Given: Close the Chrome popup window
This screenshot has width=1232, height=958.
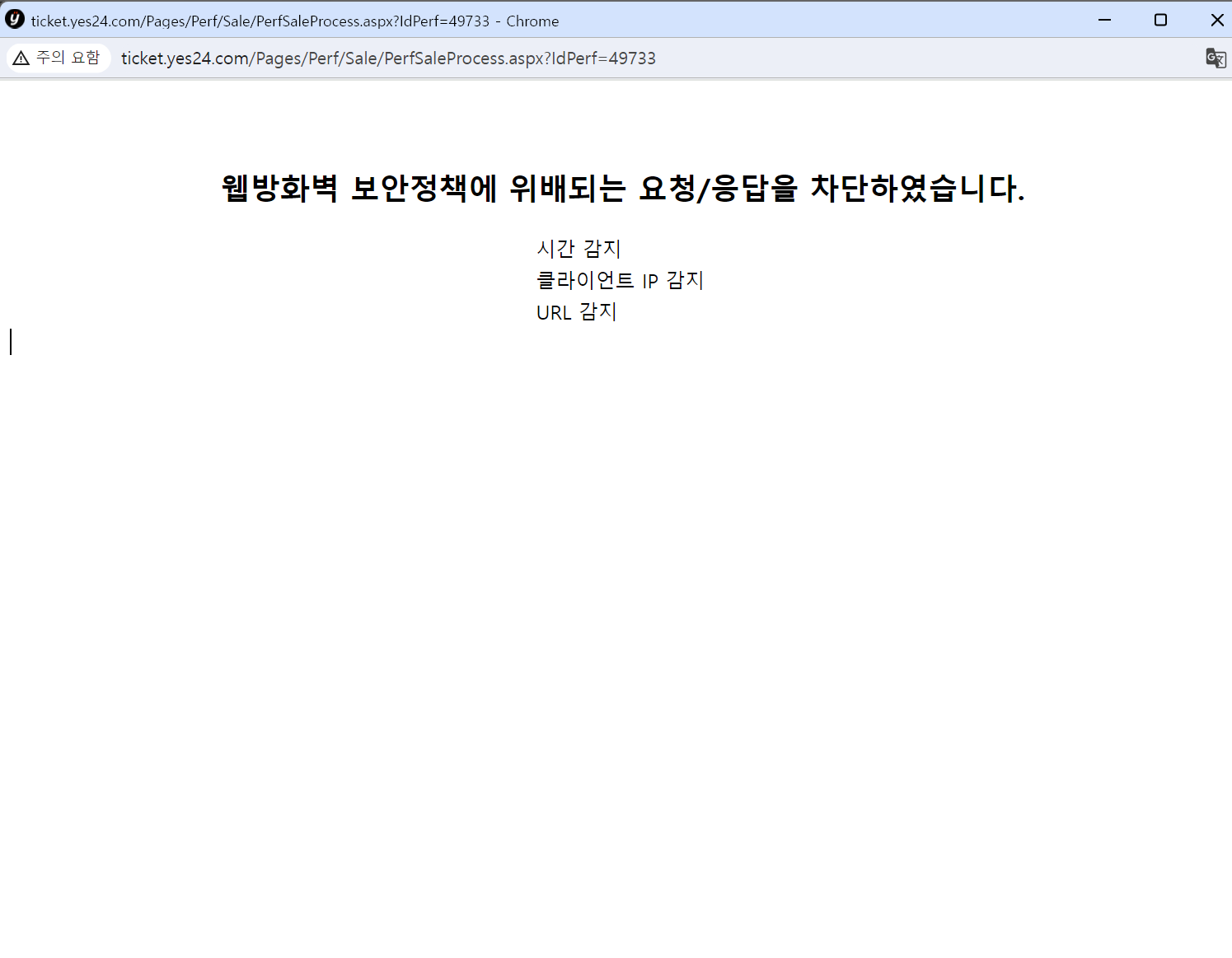Looking at the screenshot, I should (x=1216, y=20).
